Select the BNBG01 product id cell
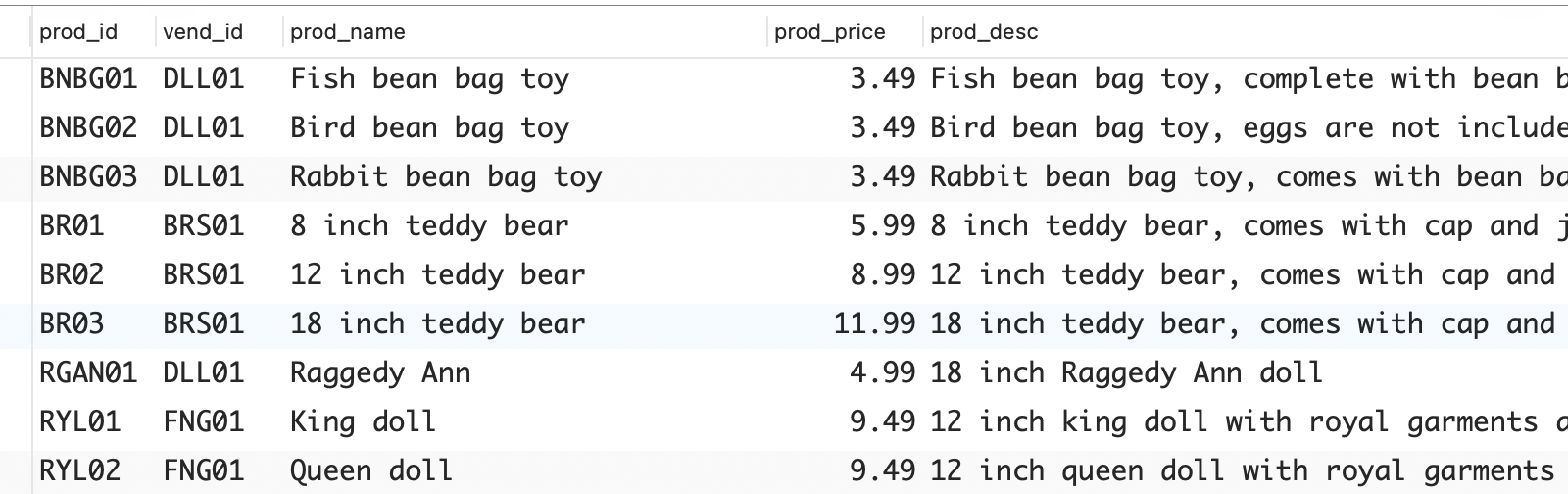Viewport: 1568px width, 494px height. 88,78
